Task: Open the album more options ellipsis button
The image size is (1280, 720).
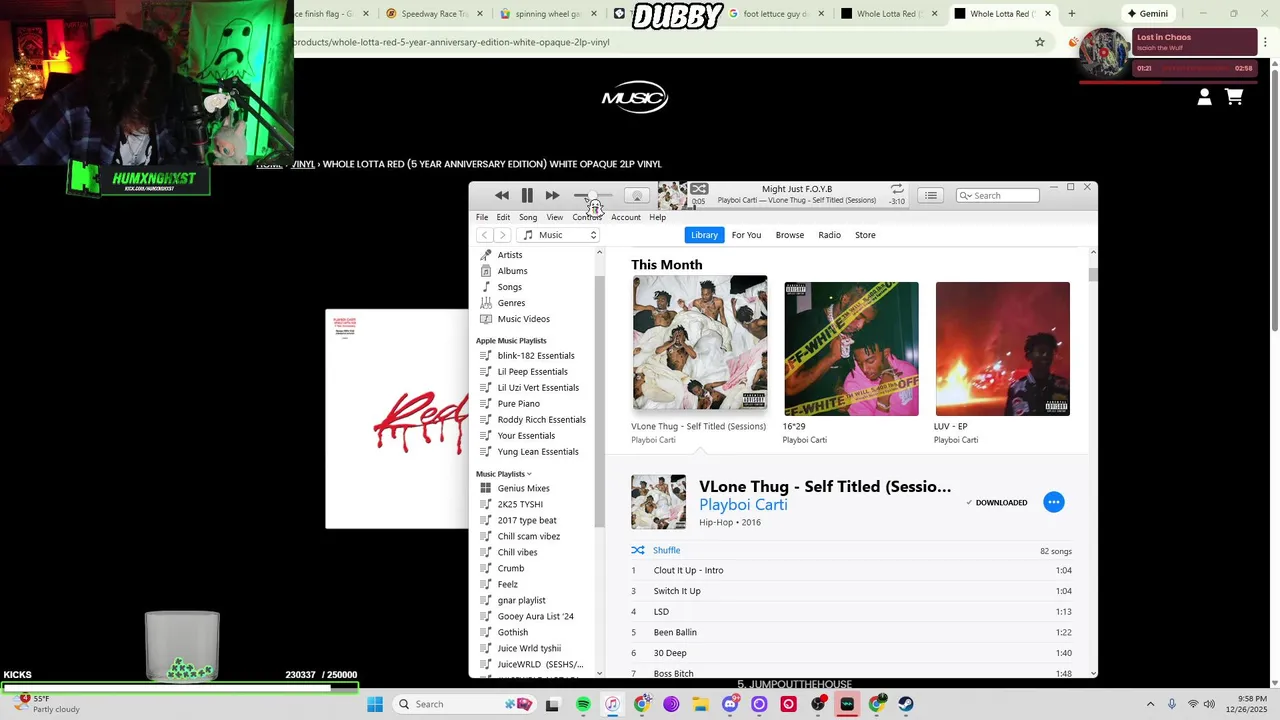Action: (x=1053, y=502)
